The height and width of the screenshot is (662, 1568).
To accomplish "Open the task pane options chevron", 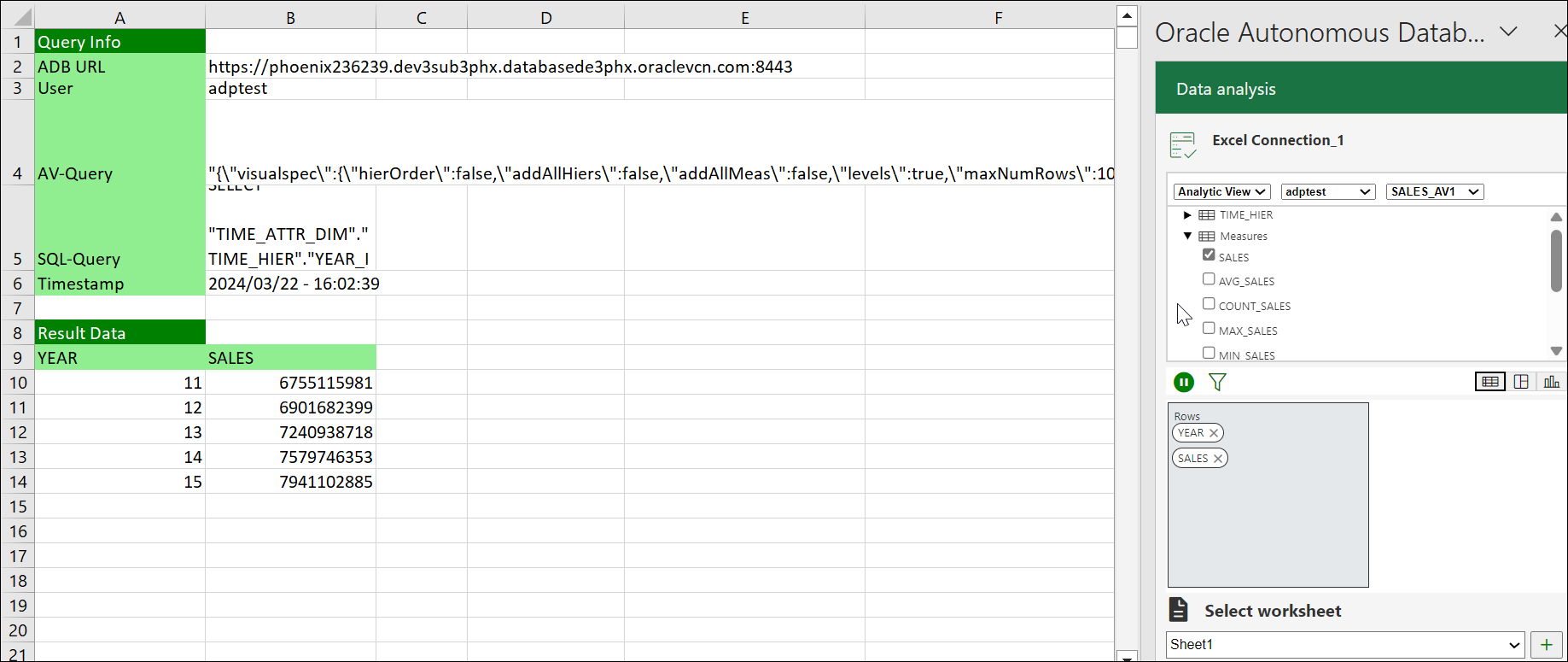I will point(1509,32).
